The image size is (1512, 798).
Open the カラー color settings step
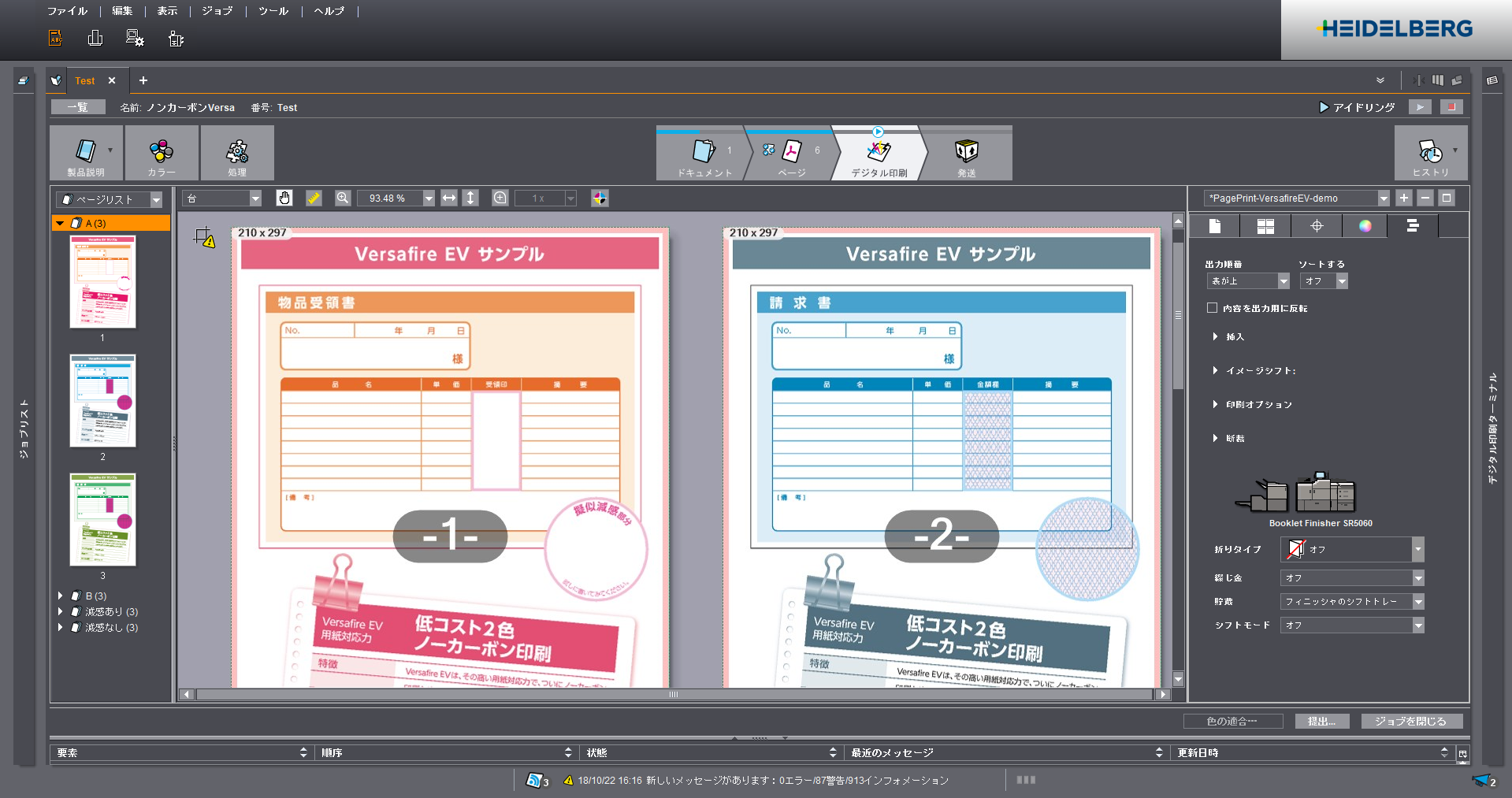(162, 153)
